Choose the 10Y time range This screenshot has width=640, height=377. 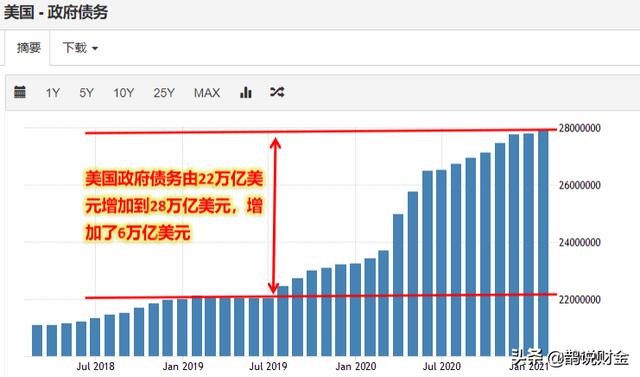pos(124,93)
